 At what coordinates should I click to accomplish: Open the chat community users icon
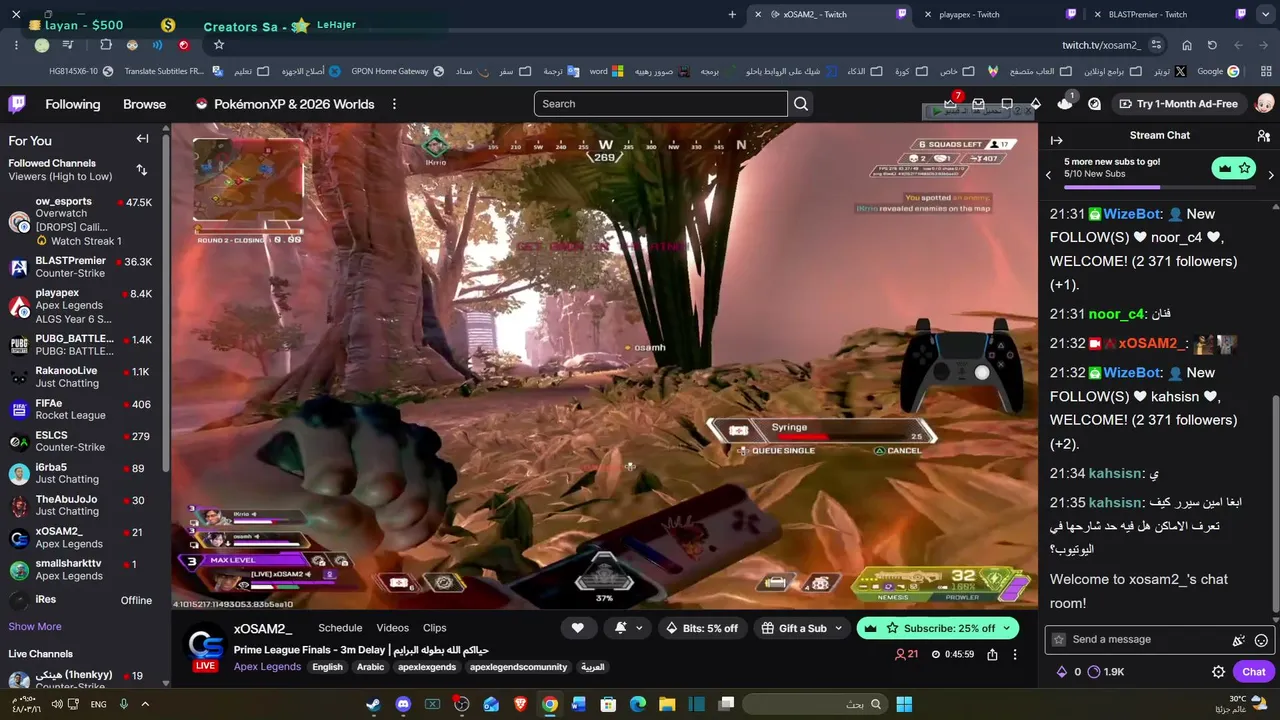coord(1263,136)
